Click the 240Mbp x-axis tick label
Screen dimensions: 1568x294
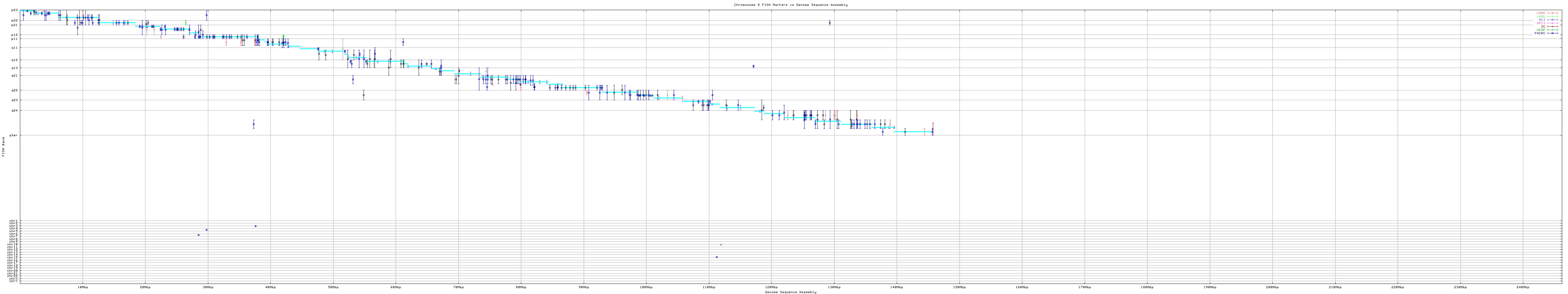pyautogui.click(x=1522, y=287)
